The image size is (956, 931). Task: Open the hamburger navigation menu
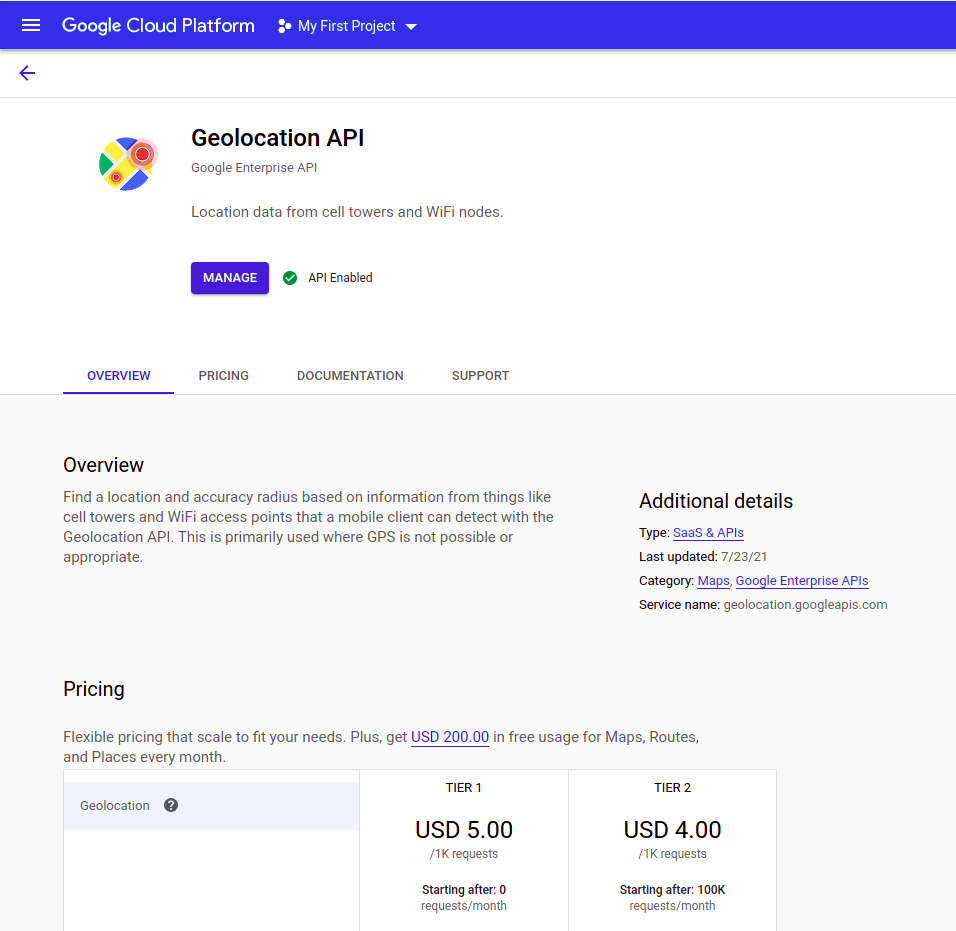pos(30,26)
